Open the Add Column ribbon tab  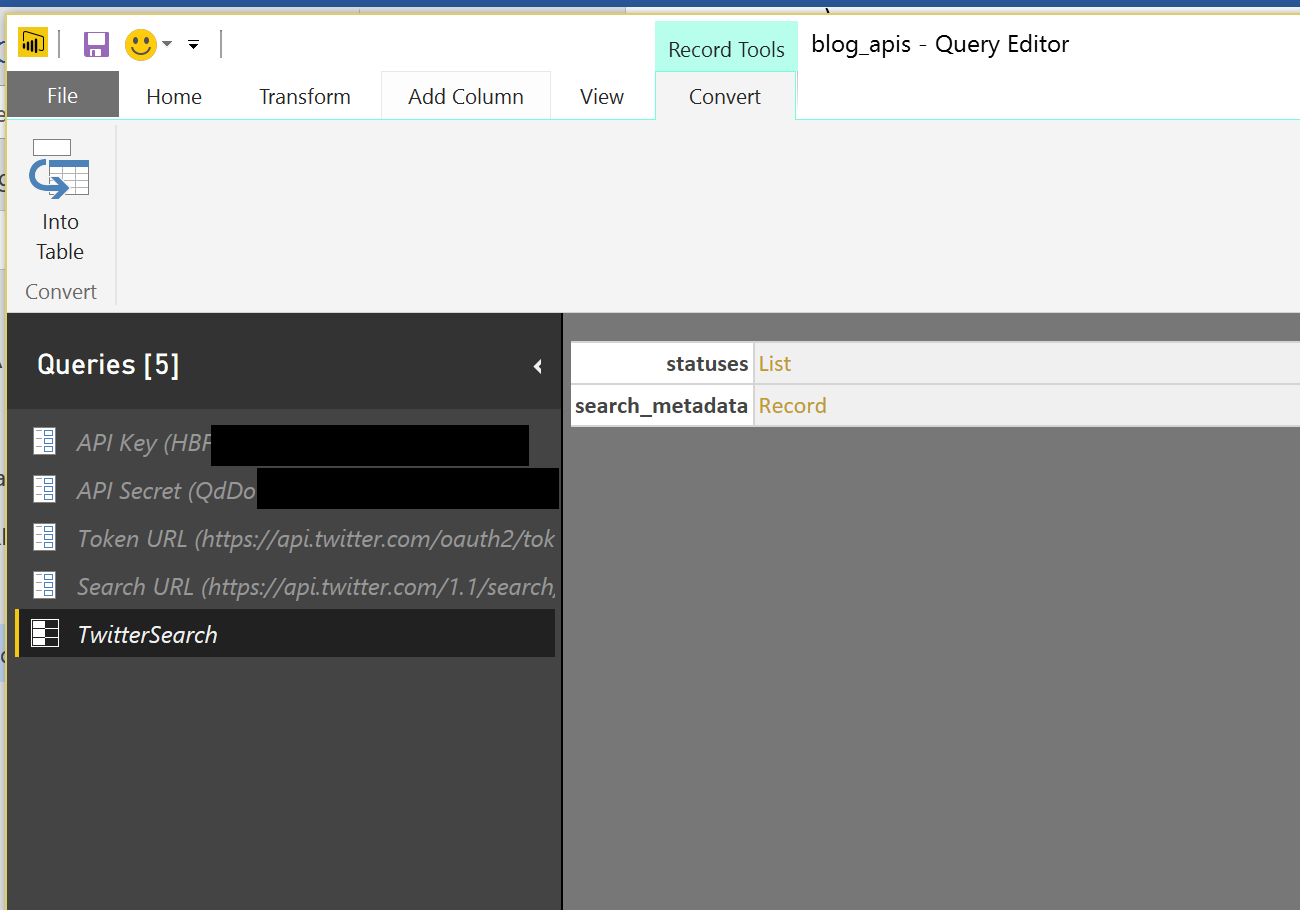(x=466, y=97)
